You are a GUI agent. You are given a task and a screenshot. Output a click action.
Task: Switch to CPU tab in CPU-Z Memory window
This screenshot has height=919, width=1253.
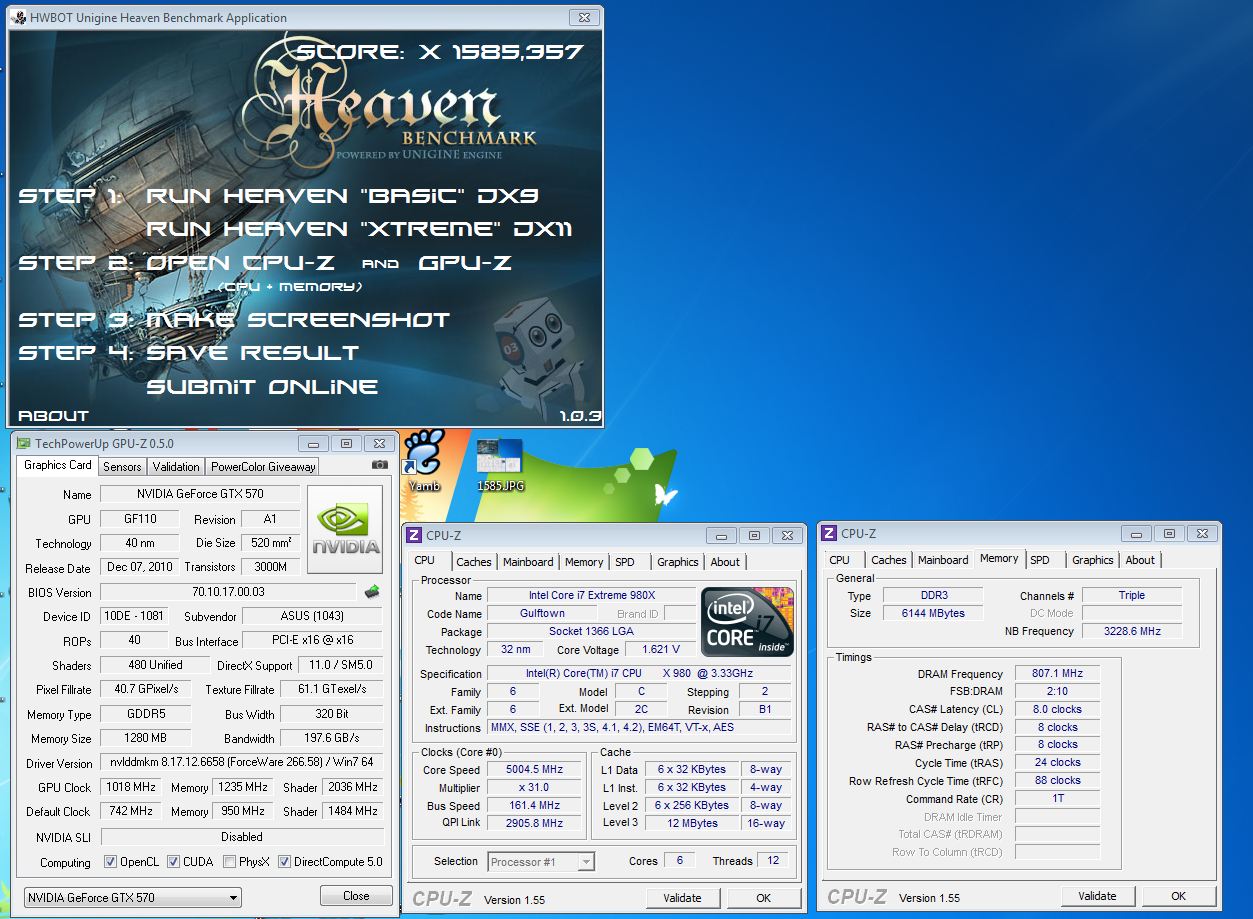(x=840, y=560)
